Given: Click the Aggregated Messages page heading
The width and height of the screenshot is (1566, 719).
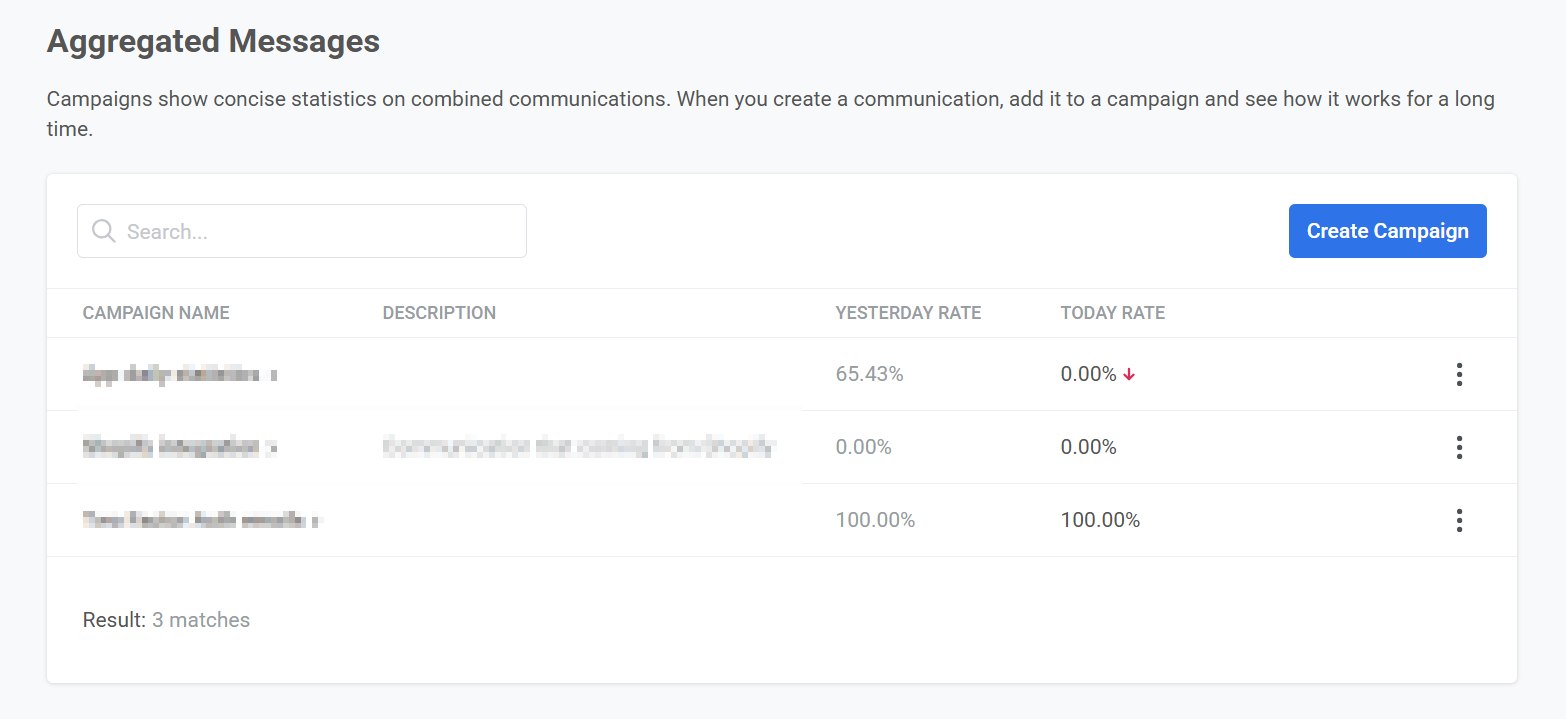Looking at the screenshot, I should (x=213, y=41).
